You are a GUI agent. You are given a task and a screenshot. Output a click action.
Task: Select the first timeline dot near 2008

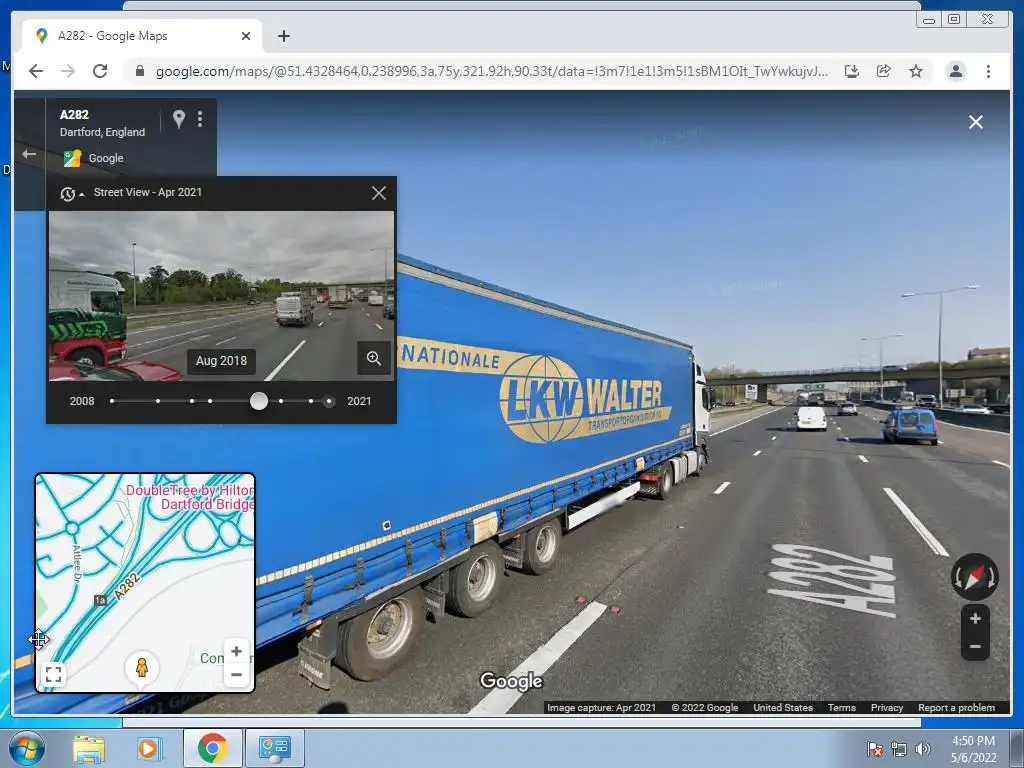click(112, 401)
